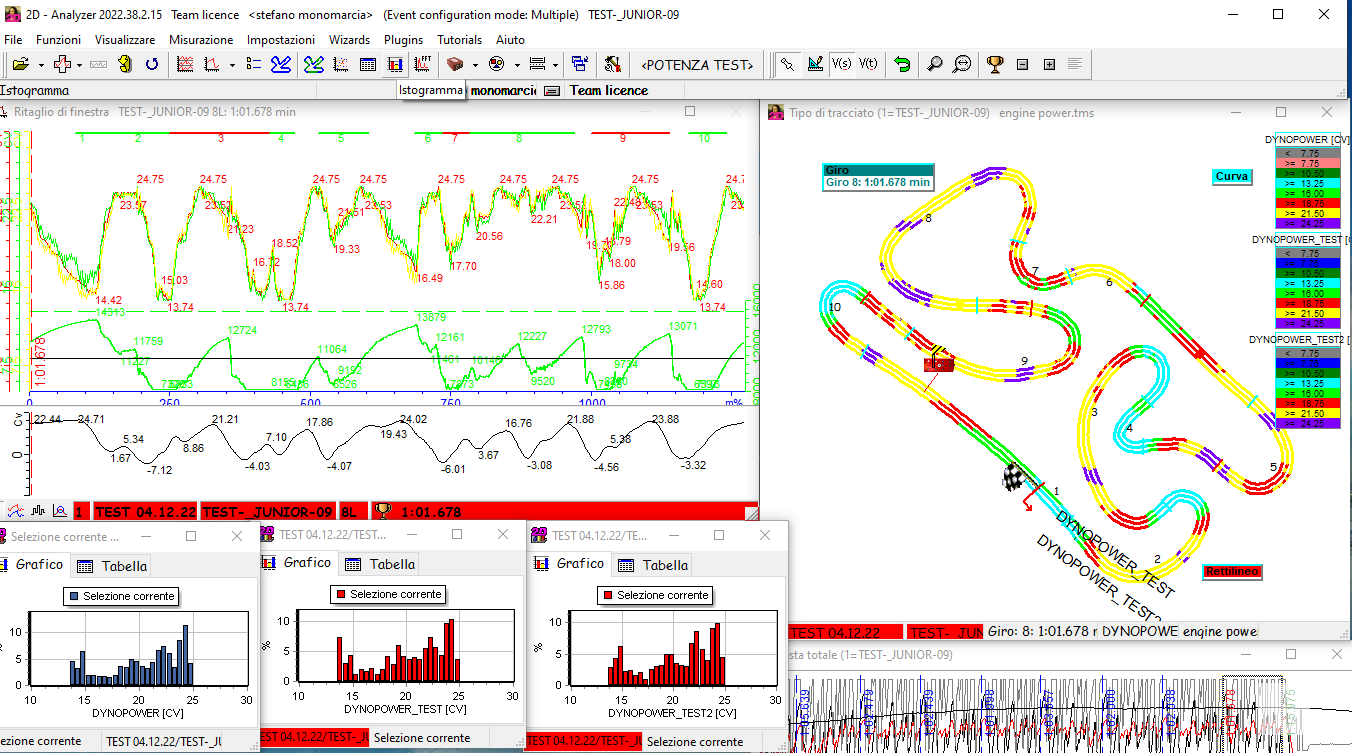The height and width of the screenshot is (753, 1352).
Task: Click the green undo arrow icon
Action: pos(902,64)
